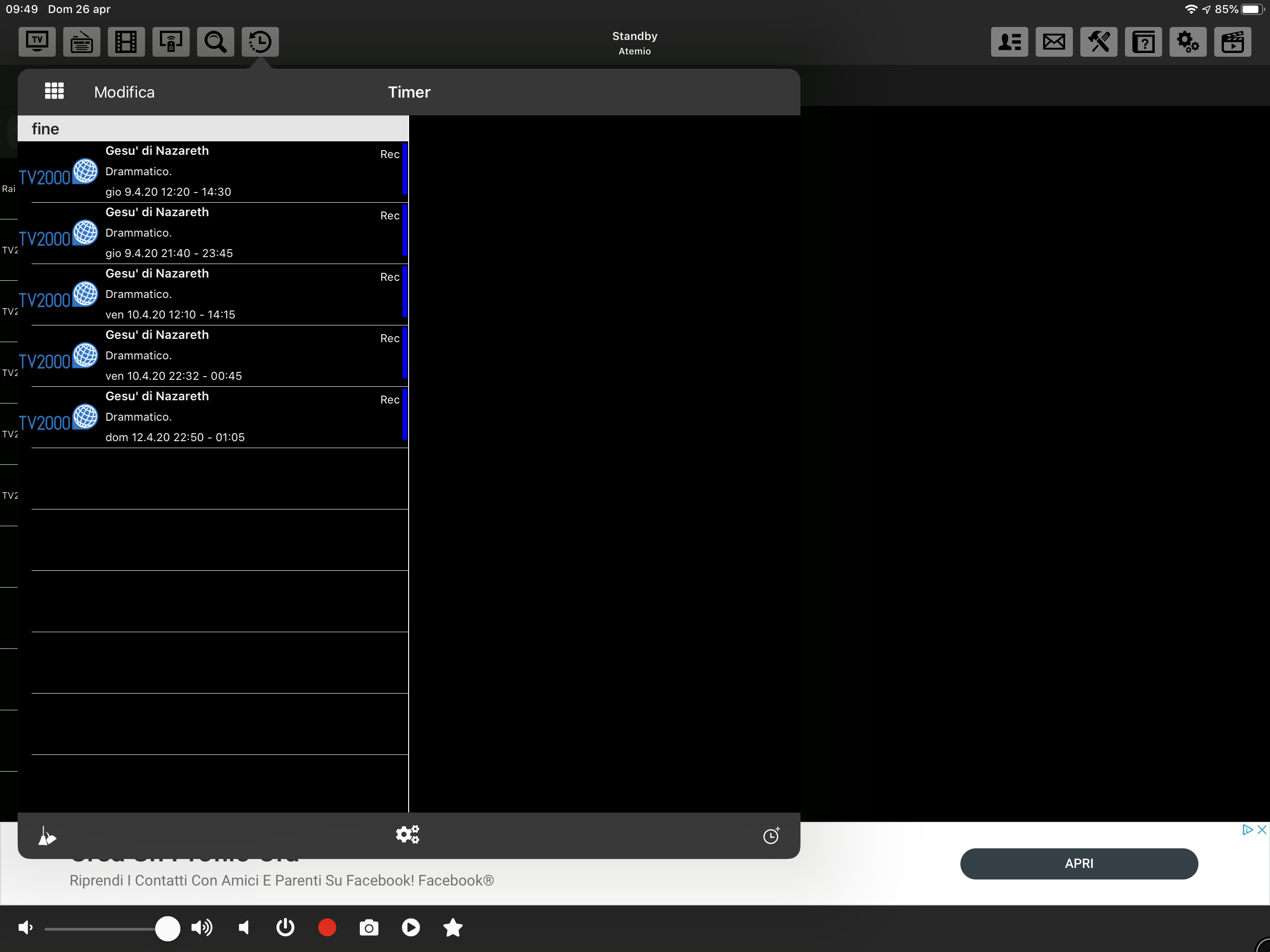This screenshot has height=952, width=1270.
Task: Click the magnifier search icon
Action: (x=215, y=41)
